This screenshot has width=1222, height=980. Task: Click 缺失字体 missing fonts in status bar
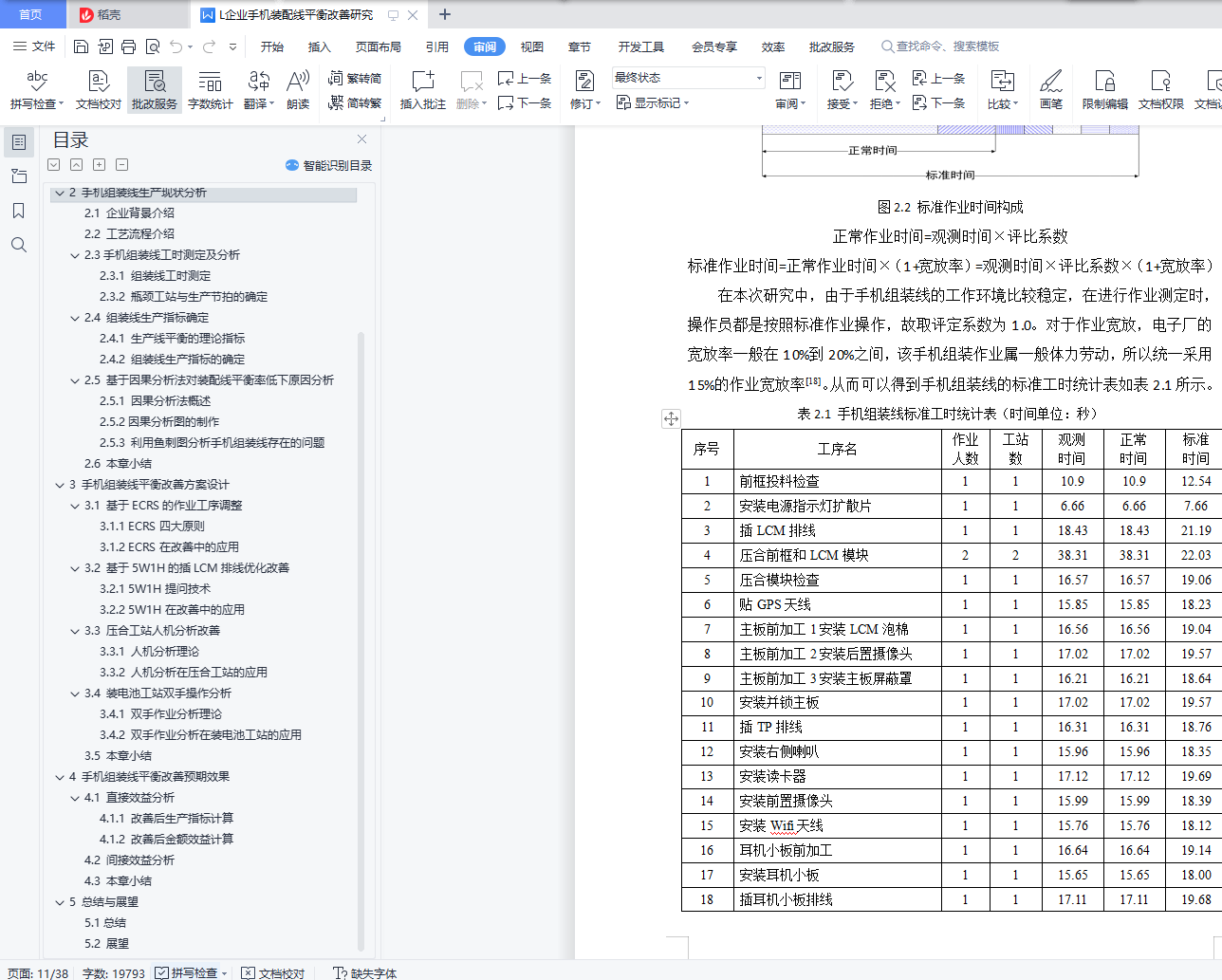(x=365, y=973)
